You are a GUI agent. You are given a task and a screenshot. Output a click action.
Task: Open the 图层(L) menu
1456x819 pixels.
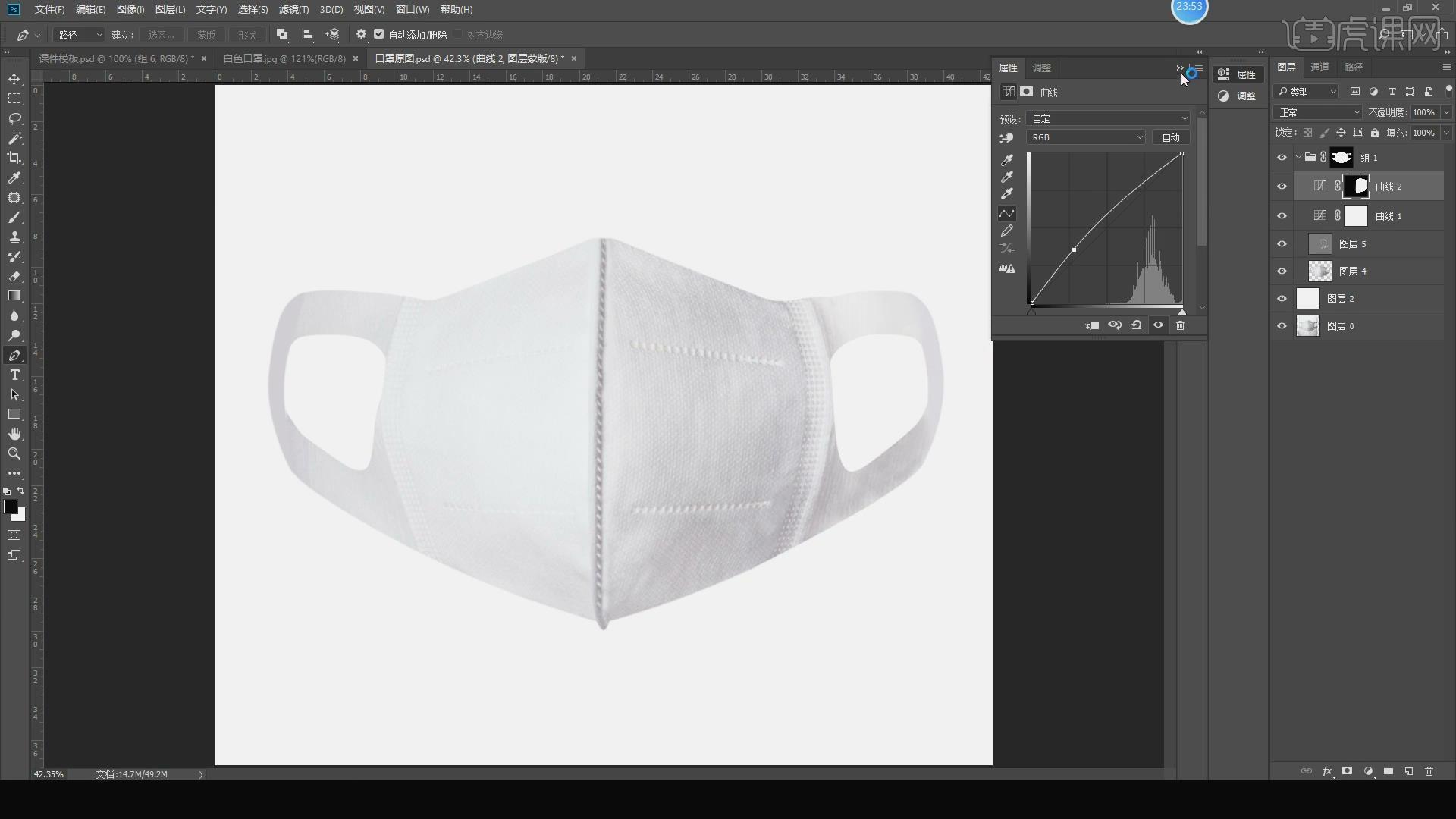point(170,9)
